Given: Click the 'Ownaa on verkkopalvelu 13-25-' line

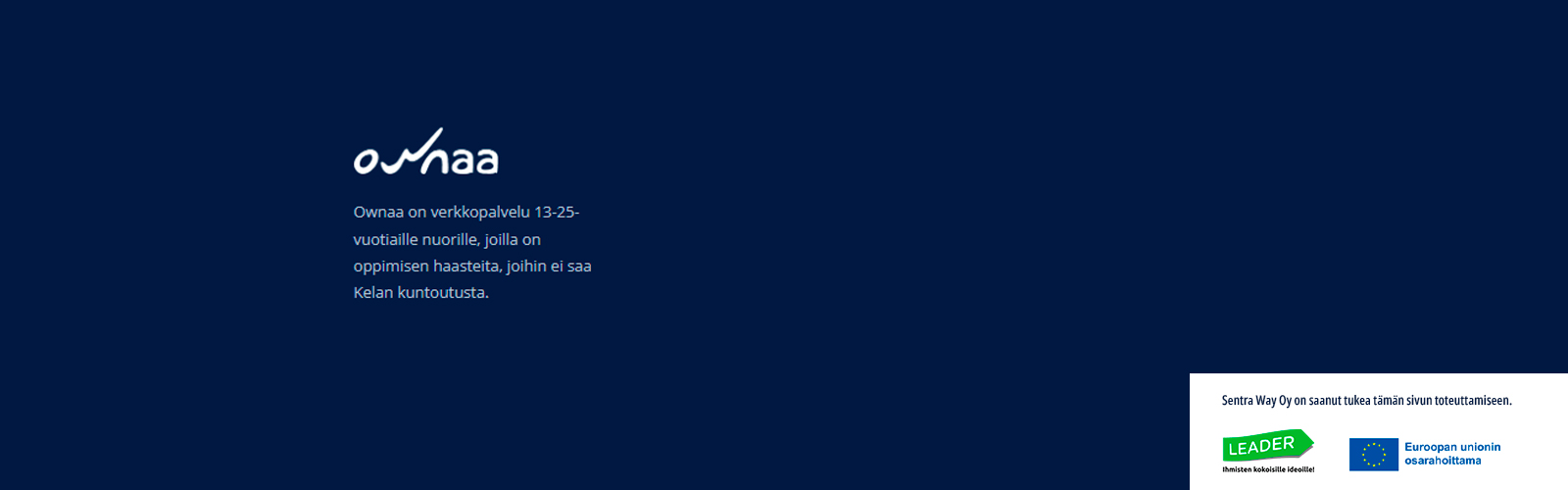Looking at the screenshot, I should [466, 212].
